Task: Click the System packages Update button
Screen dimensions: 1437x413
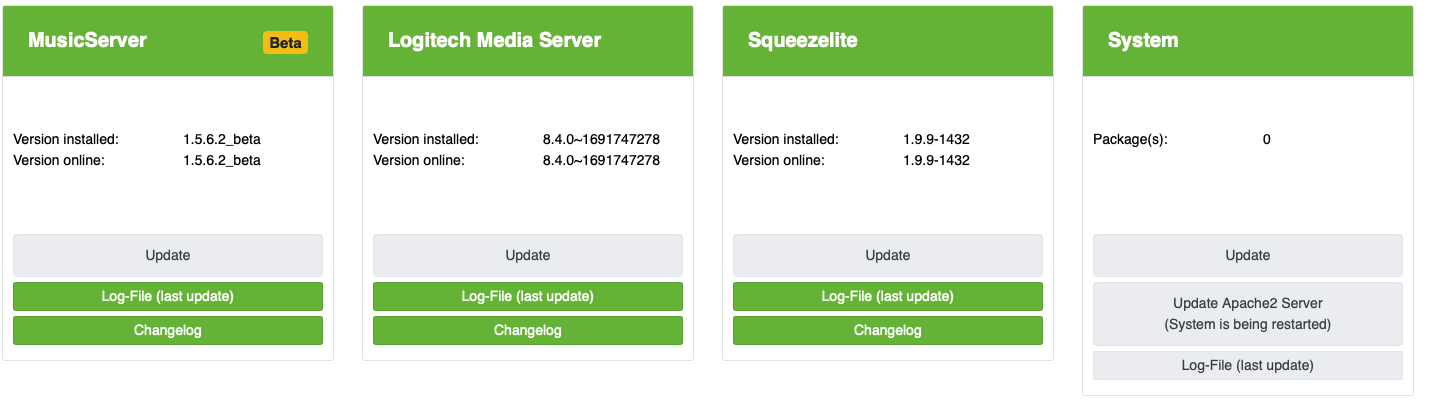Action: click(1248, 255)
